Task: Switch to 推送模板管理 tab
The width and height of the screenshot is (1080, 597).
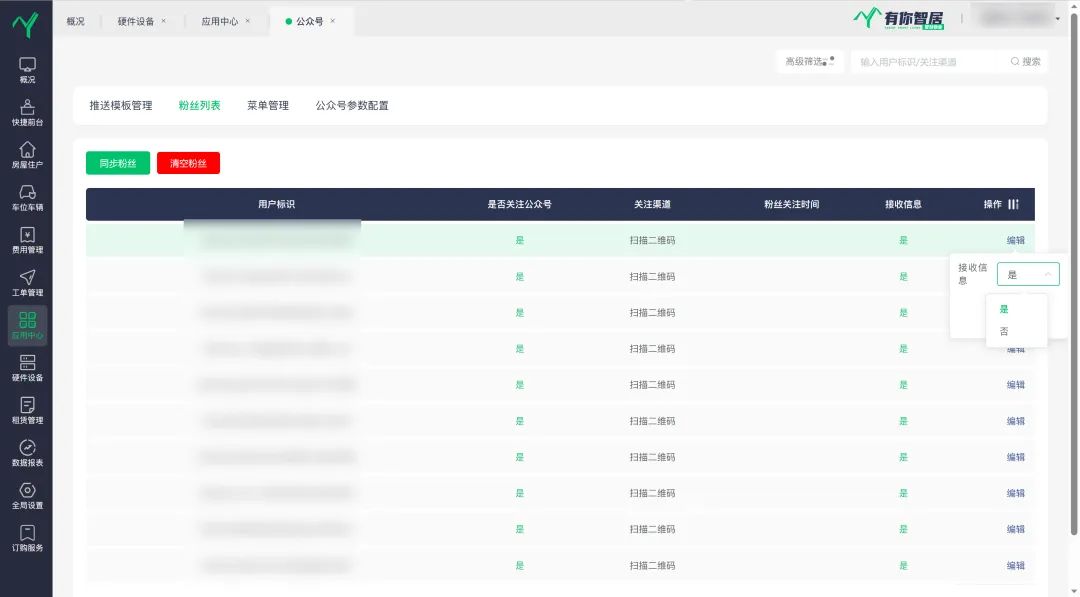Action: (120, 105)
